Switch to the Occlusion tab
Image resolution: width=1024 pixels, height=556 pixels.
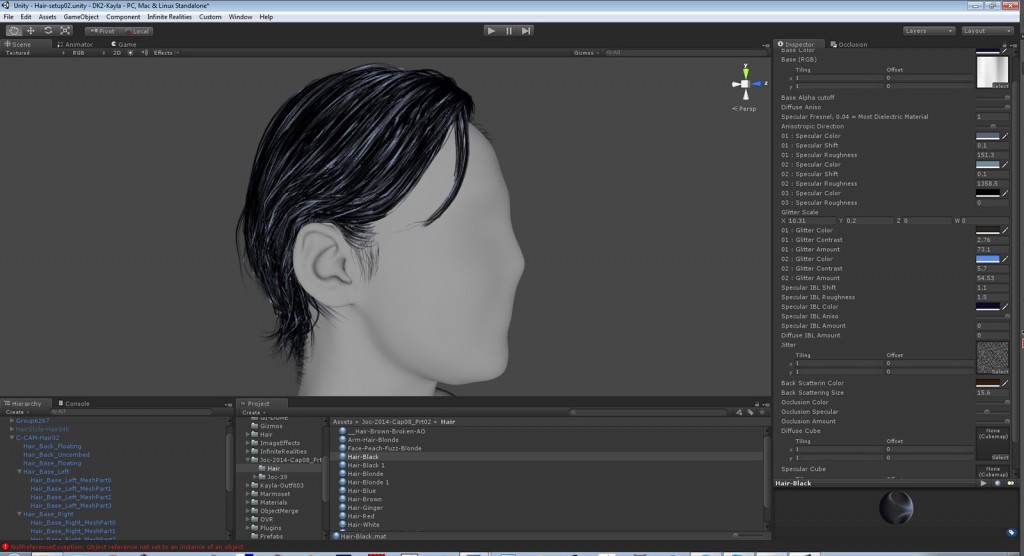848,44
